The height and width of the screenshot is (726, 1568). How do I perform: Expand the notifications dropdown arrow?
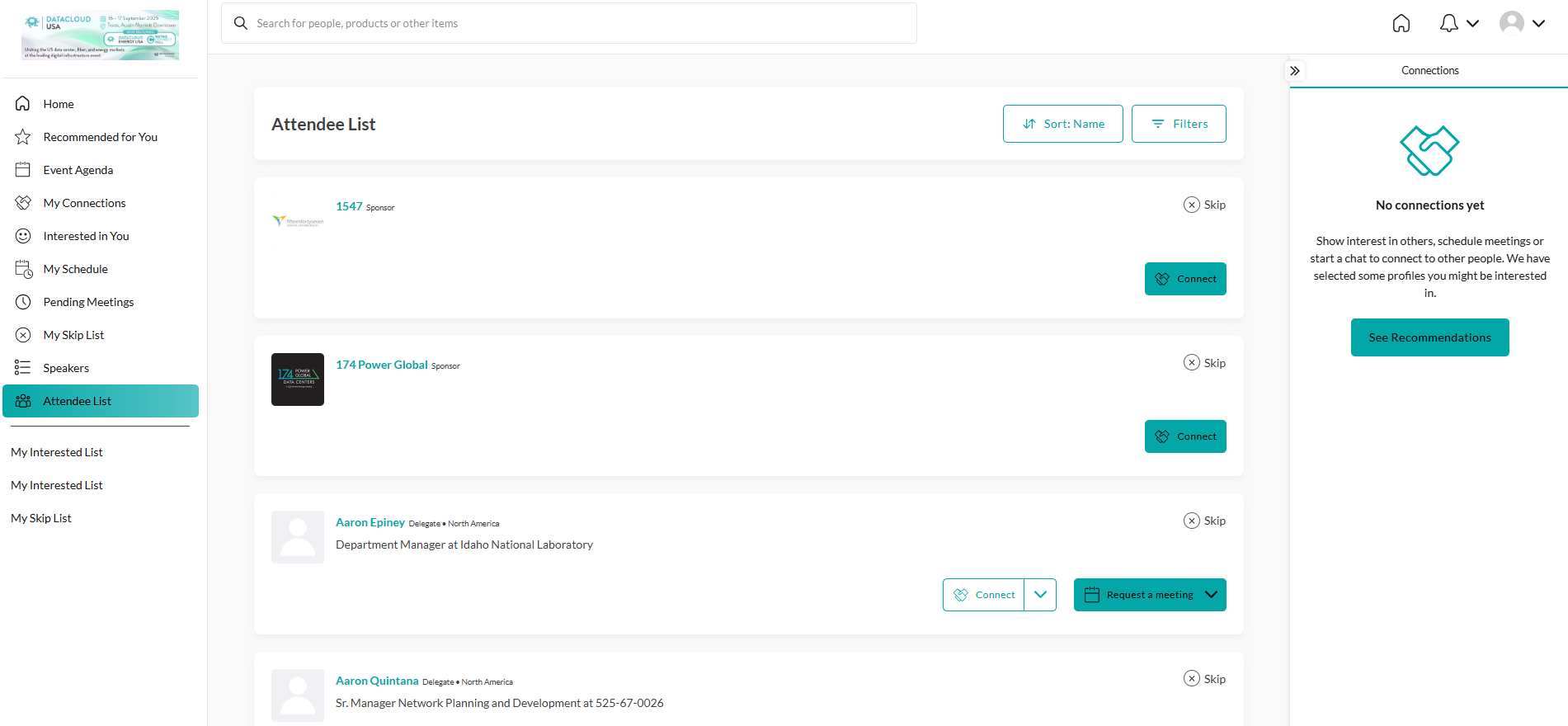[1472, 23]
